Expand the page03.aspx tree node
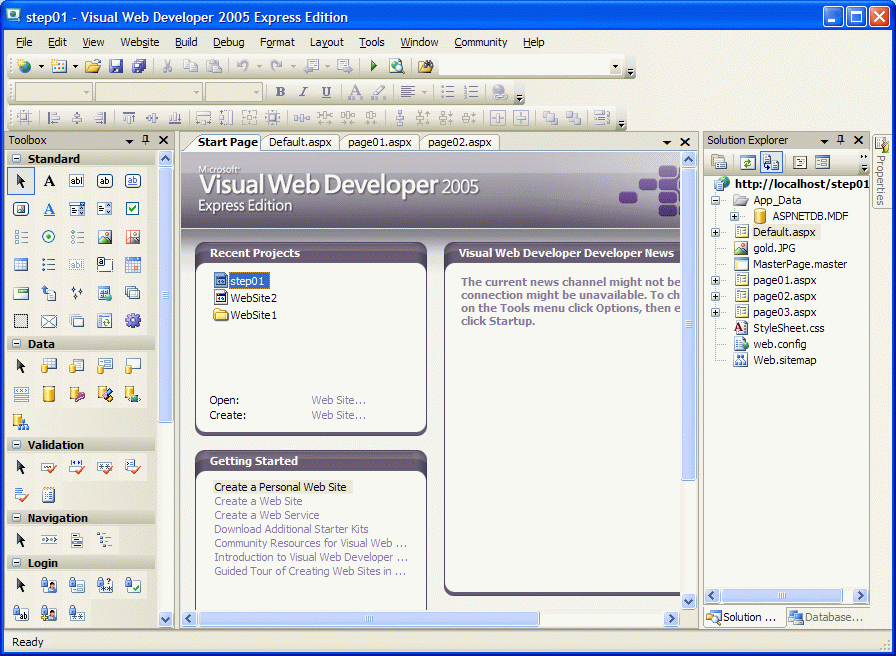 (715, 313)
